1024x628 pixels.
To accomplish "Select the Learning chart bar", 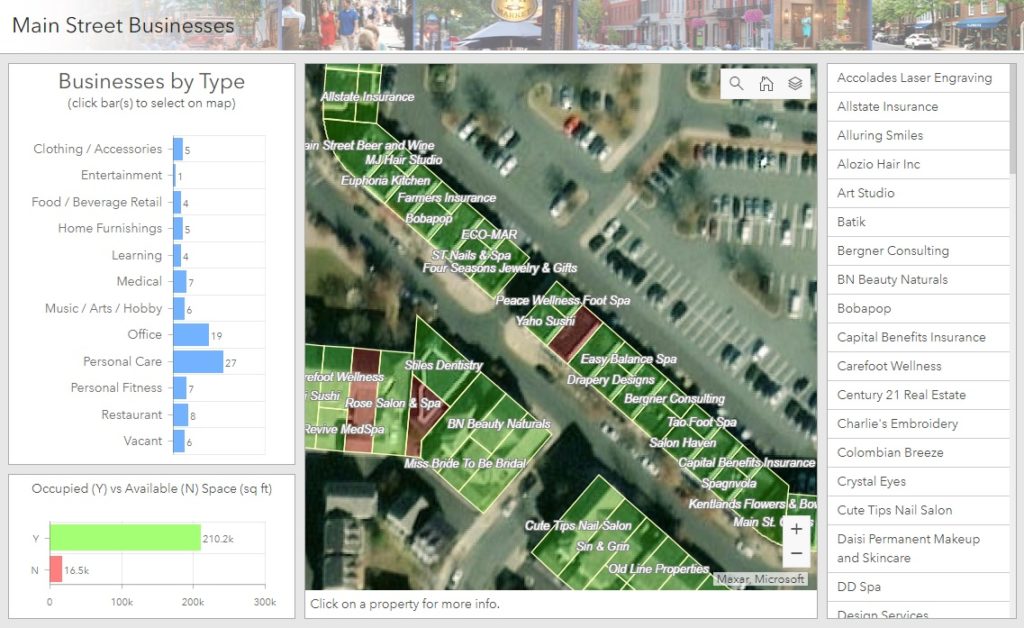I will [177, 255].
